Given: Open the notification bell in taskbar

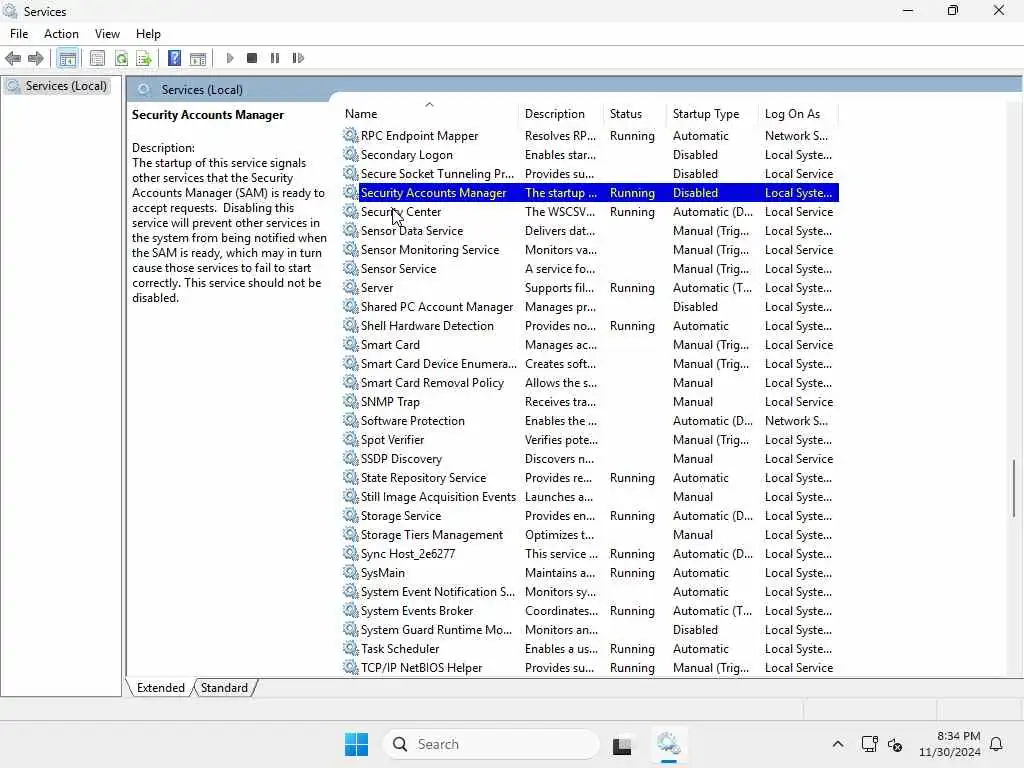Looking at the screenshot, I should (x=996, y=744).
